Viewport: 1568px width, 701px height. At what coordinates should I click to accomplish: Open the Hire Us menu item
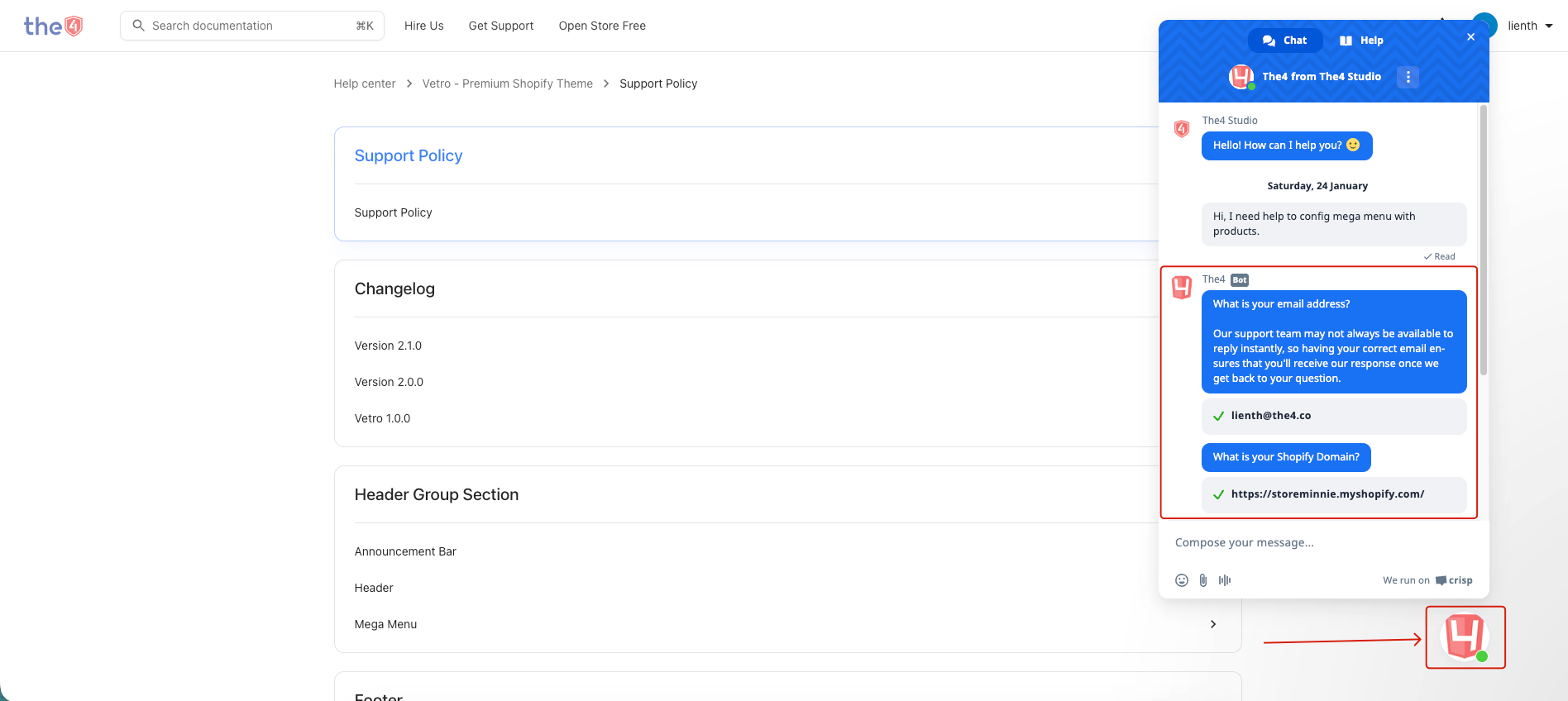[423, 26]
